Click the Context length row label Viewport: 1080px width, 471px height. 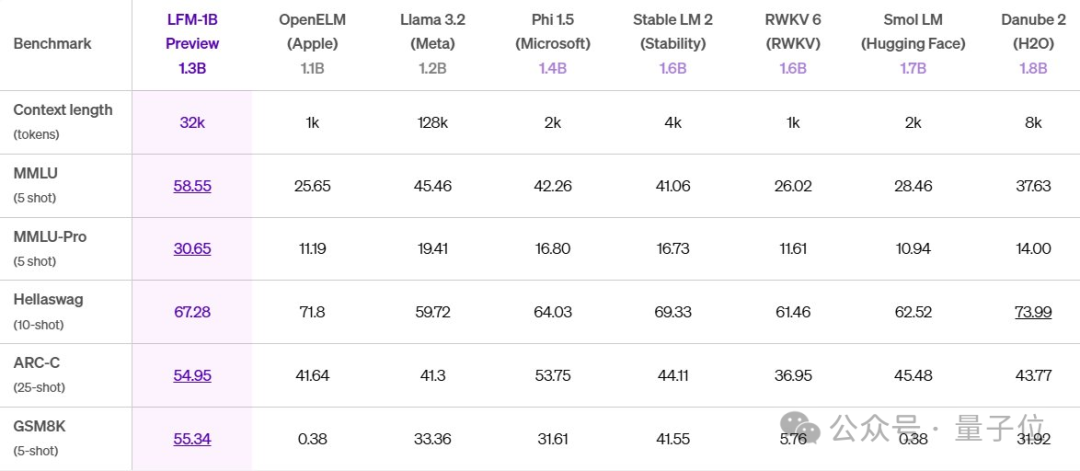pos(62,110)
